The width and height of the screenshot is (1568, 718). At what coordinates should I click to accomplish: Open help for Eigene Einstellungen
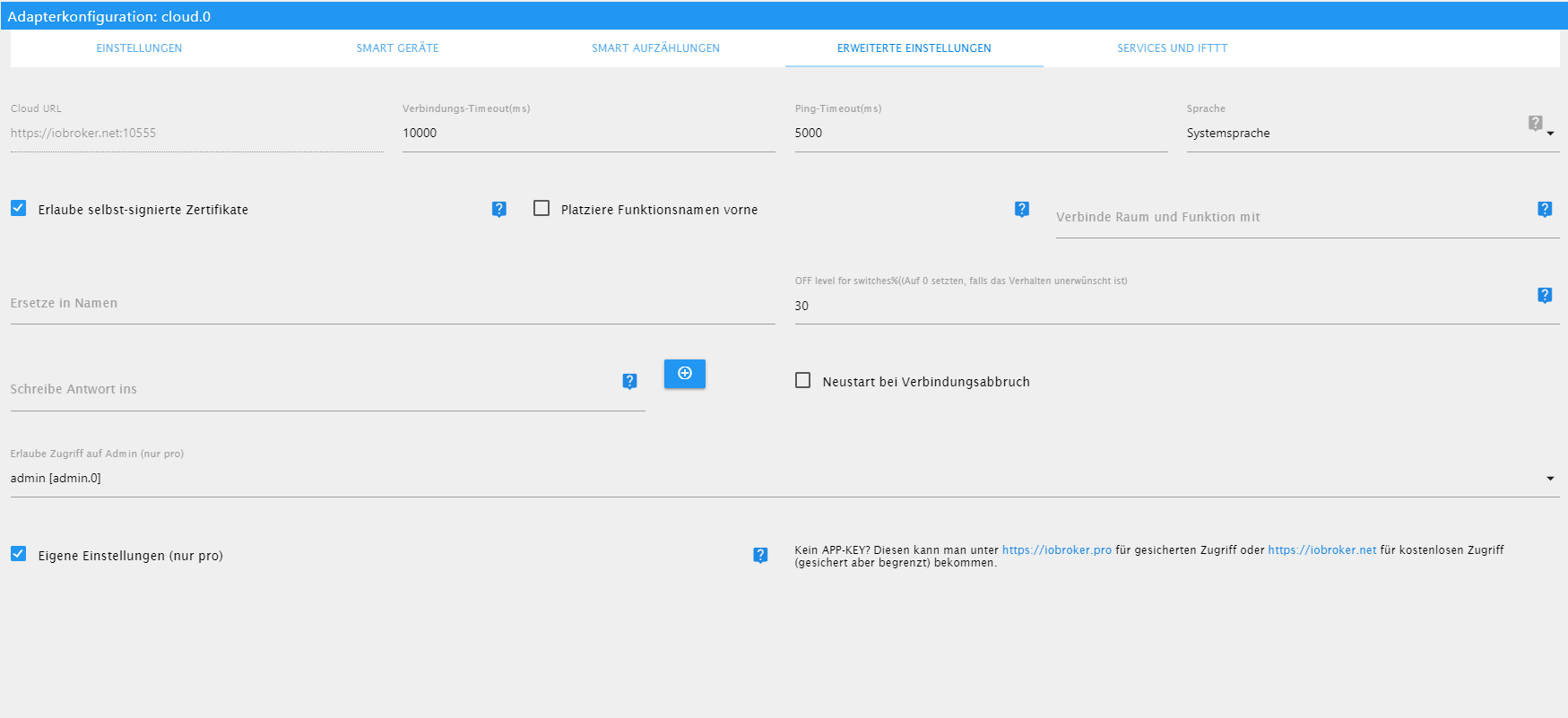coord(760,555)
